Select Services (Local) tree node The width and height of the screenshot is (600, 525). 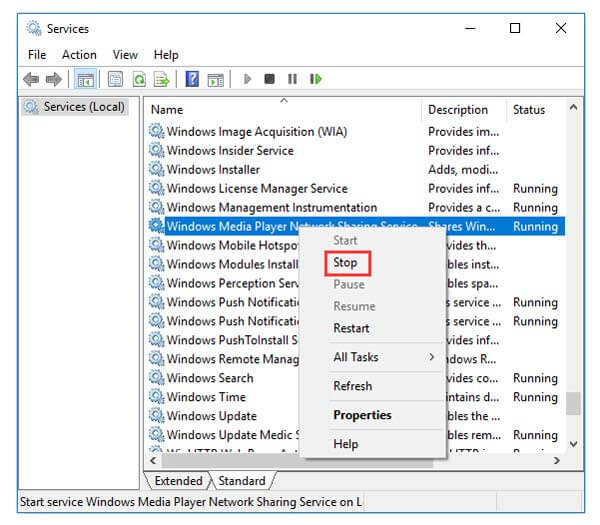pyautogui.click(x=76, y=107)
